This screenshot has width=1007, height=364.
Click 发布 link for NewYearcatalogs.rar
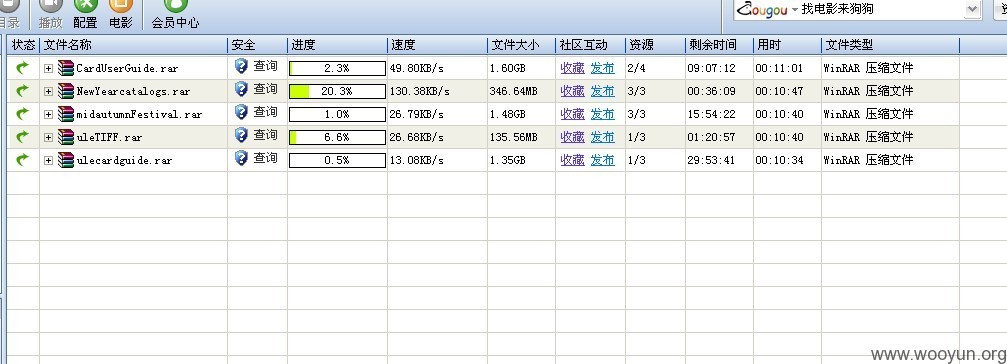click(x=602, y=91)
